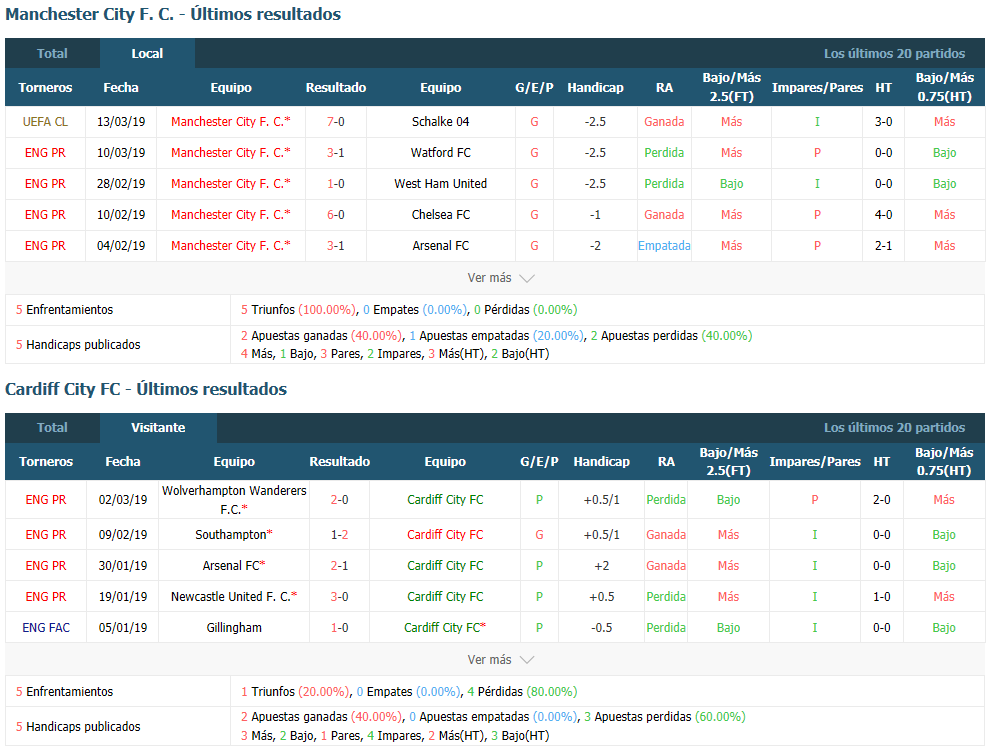Click the Empatada RA cell
The height and width of the screenshot is (752, 996).
pyautogui.click(x=664, y=246)
